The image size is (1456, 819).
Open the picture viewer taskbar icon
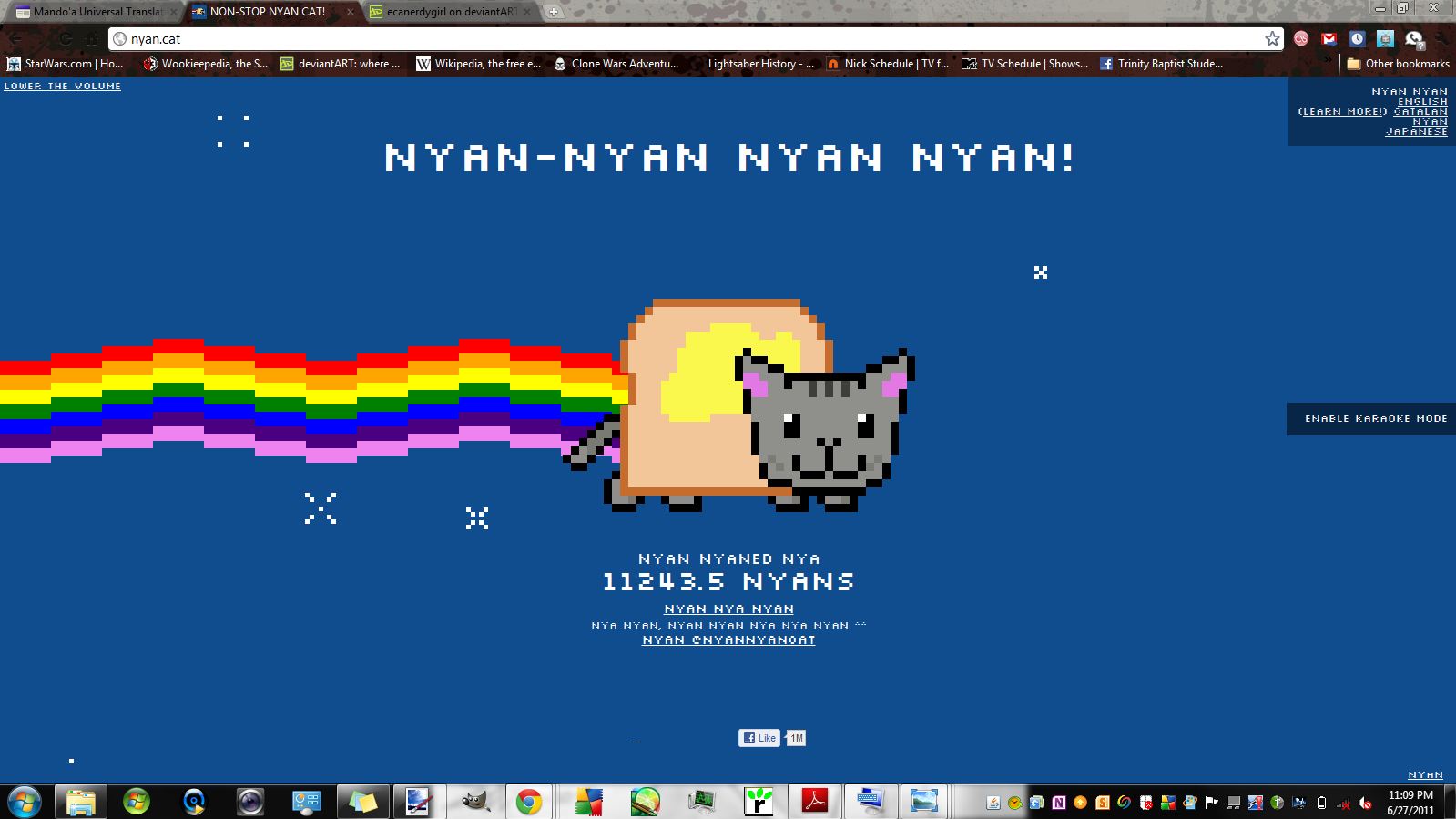(x=923, y=802)
